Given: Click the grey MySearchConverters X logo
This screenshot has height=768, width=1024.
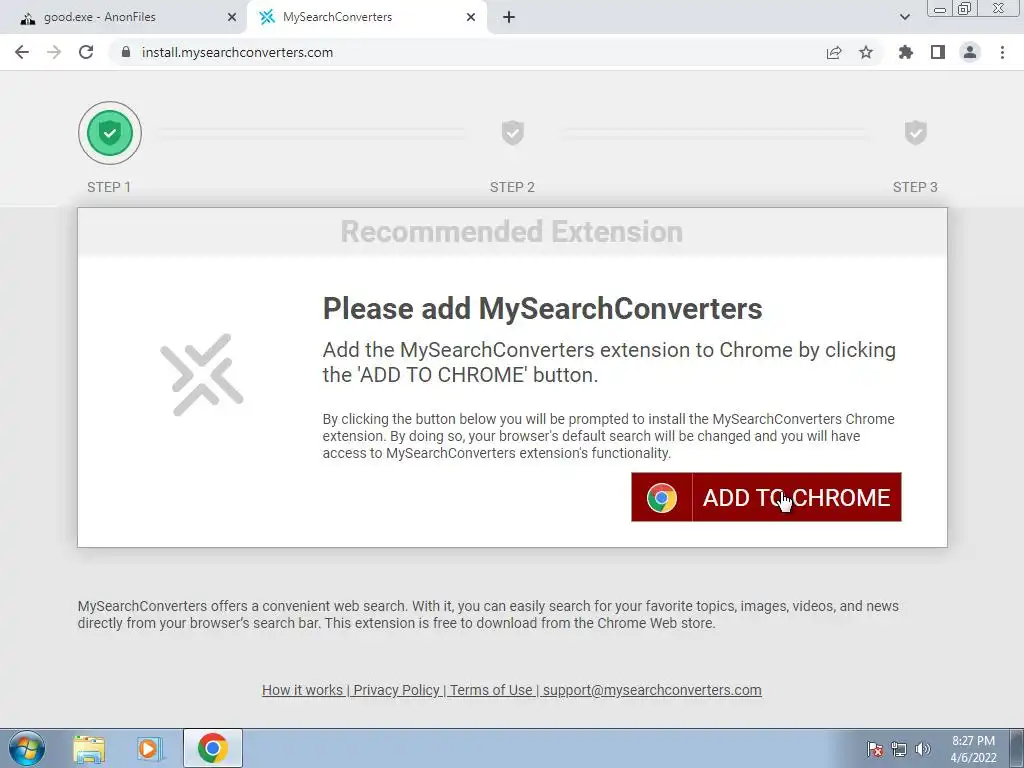Looking at the screenshot, I should pos(202,375).
